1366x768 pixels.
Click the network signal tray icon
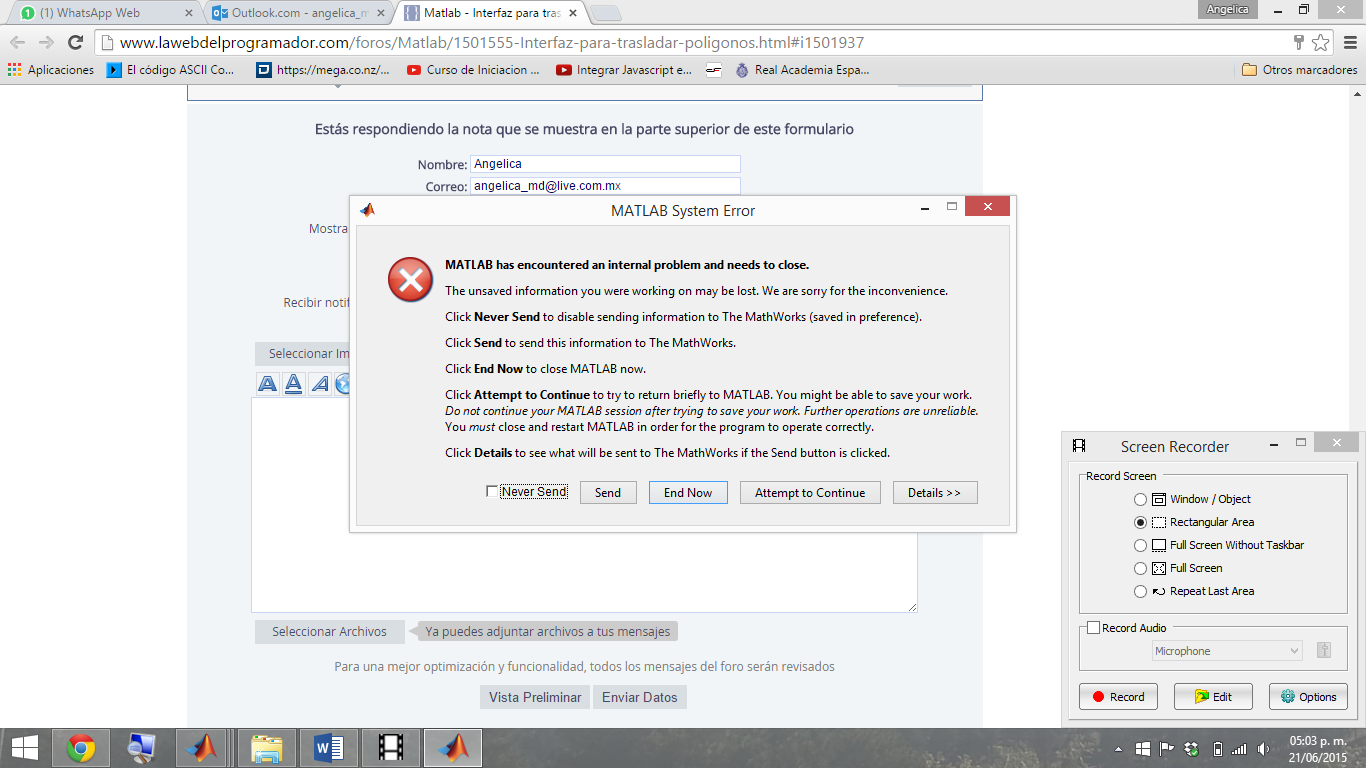point(1239,749)
